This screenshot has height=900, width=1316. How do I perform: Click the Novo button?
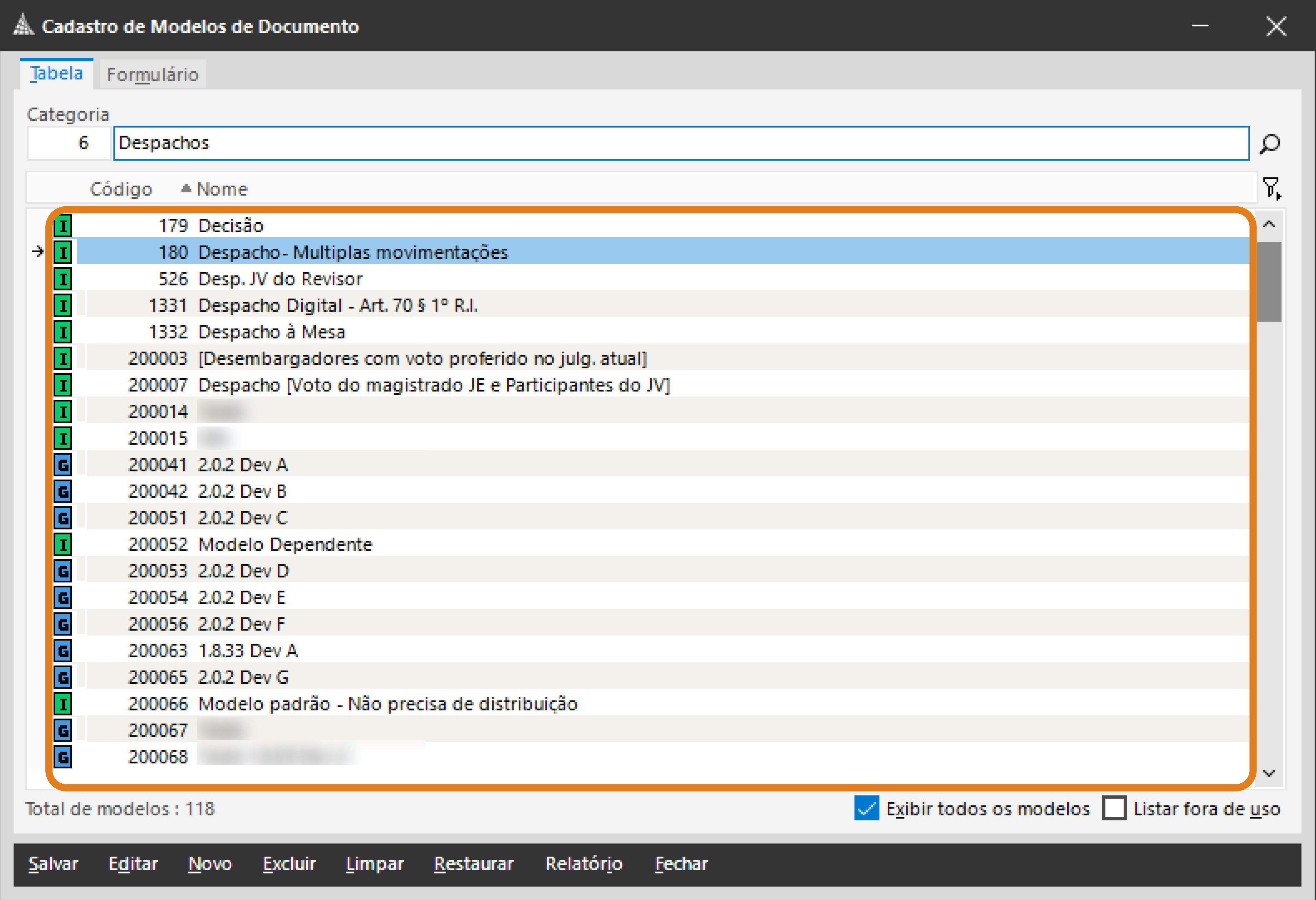coord(210,864)
